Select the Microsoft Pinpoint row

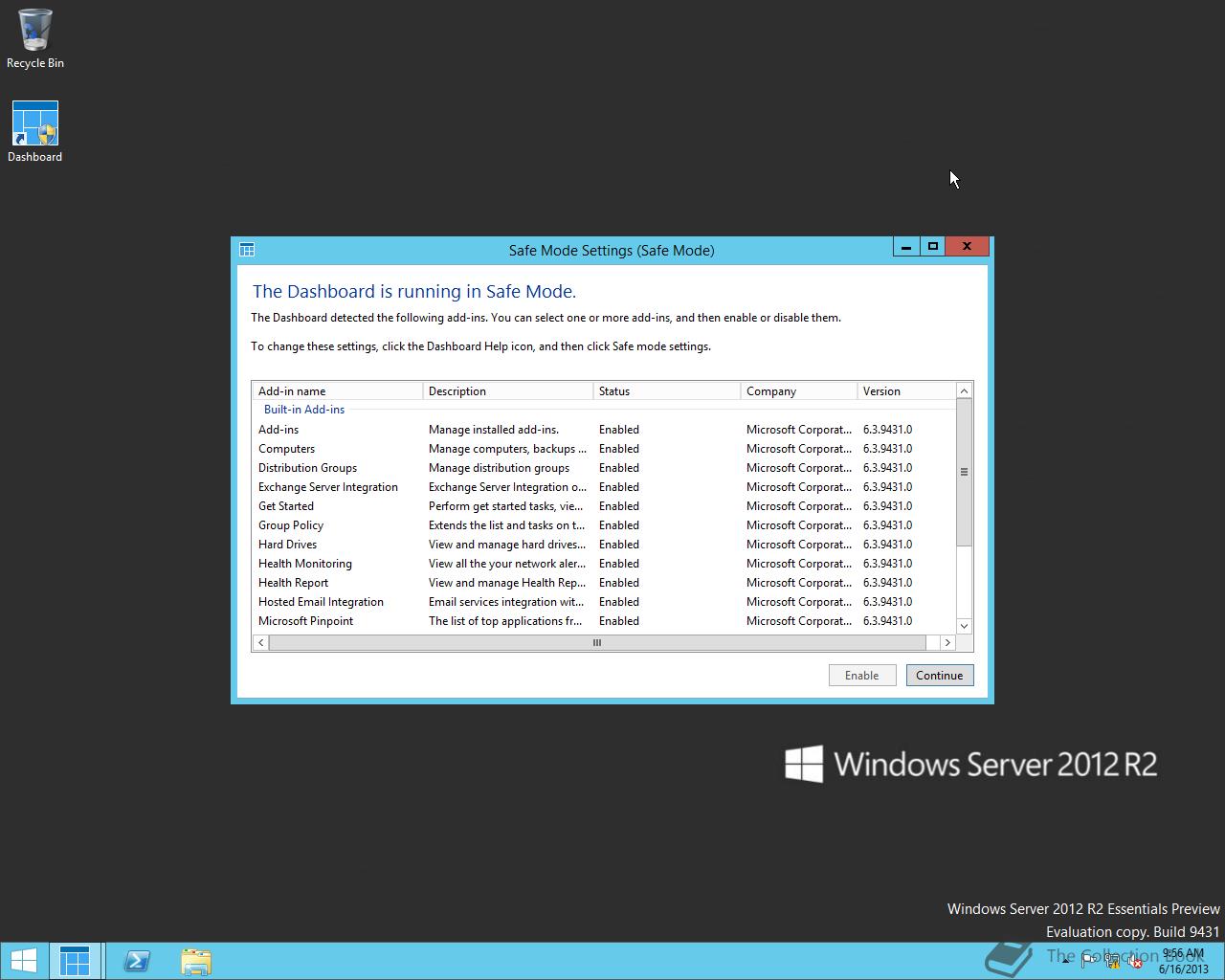point(604,621)
